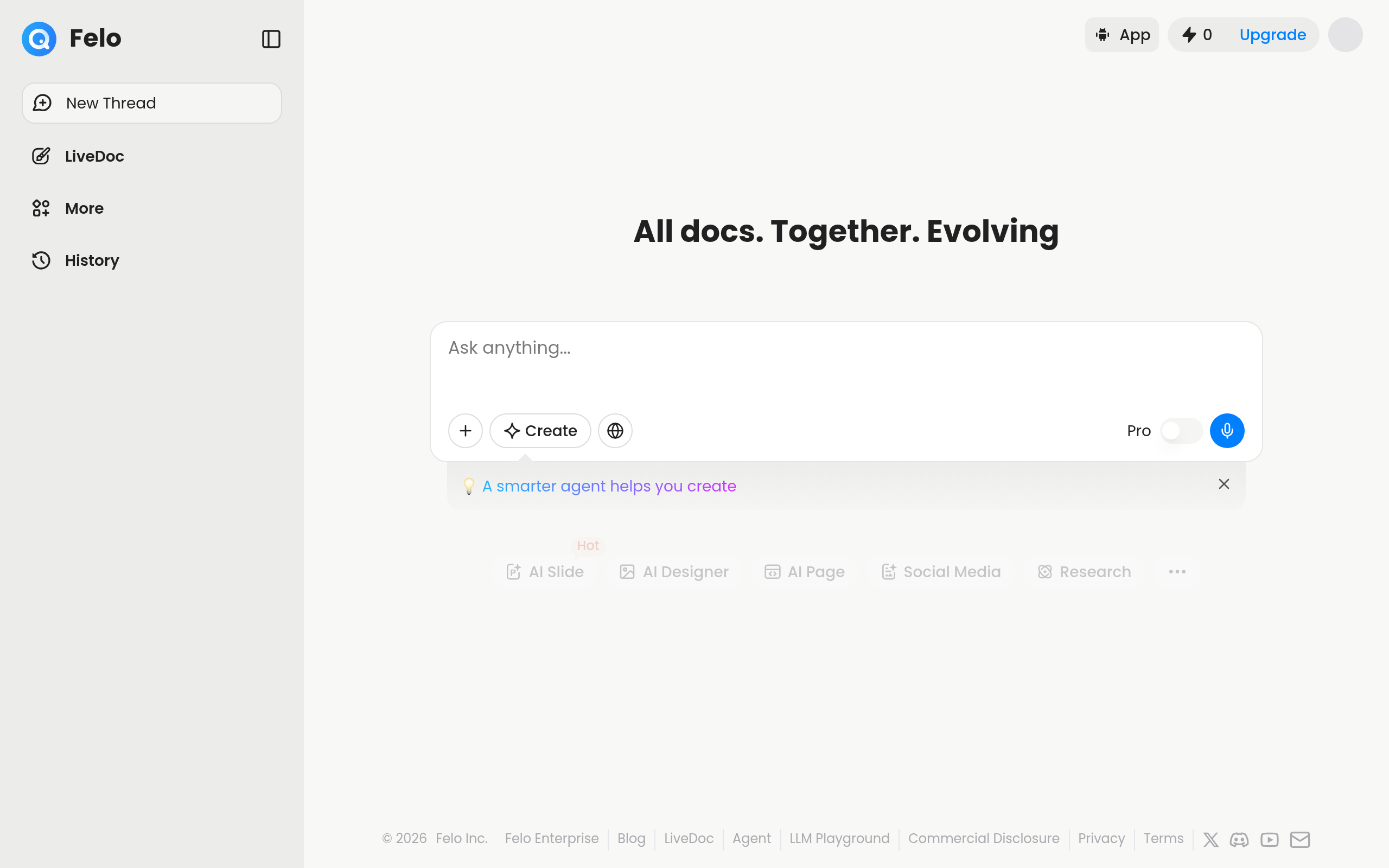Open the Privacy footer link
The image size is (1389, 868).
[x=1101, y=839]
